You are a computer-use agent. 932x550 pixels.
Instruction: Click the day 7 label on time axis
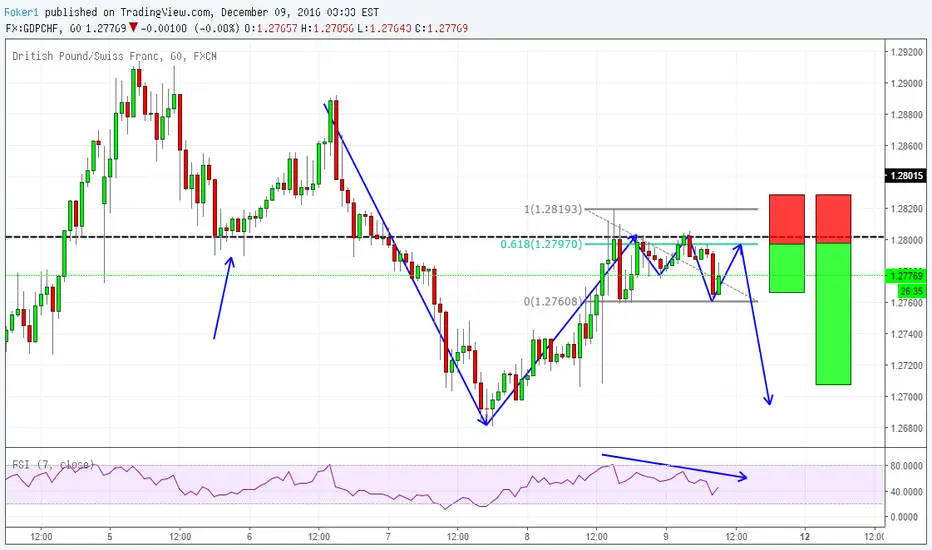[388, 536]
